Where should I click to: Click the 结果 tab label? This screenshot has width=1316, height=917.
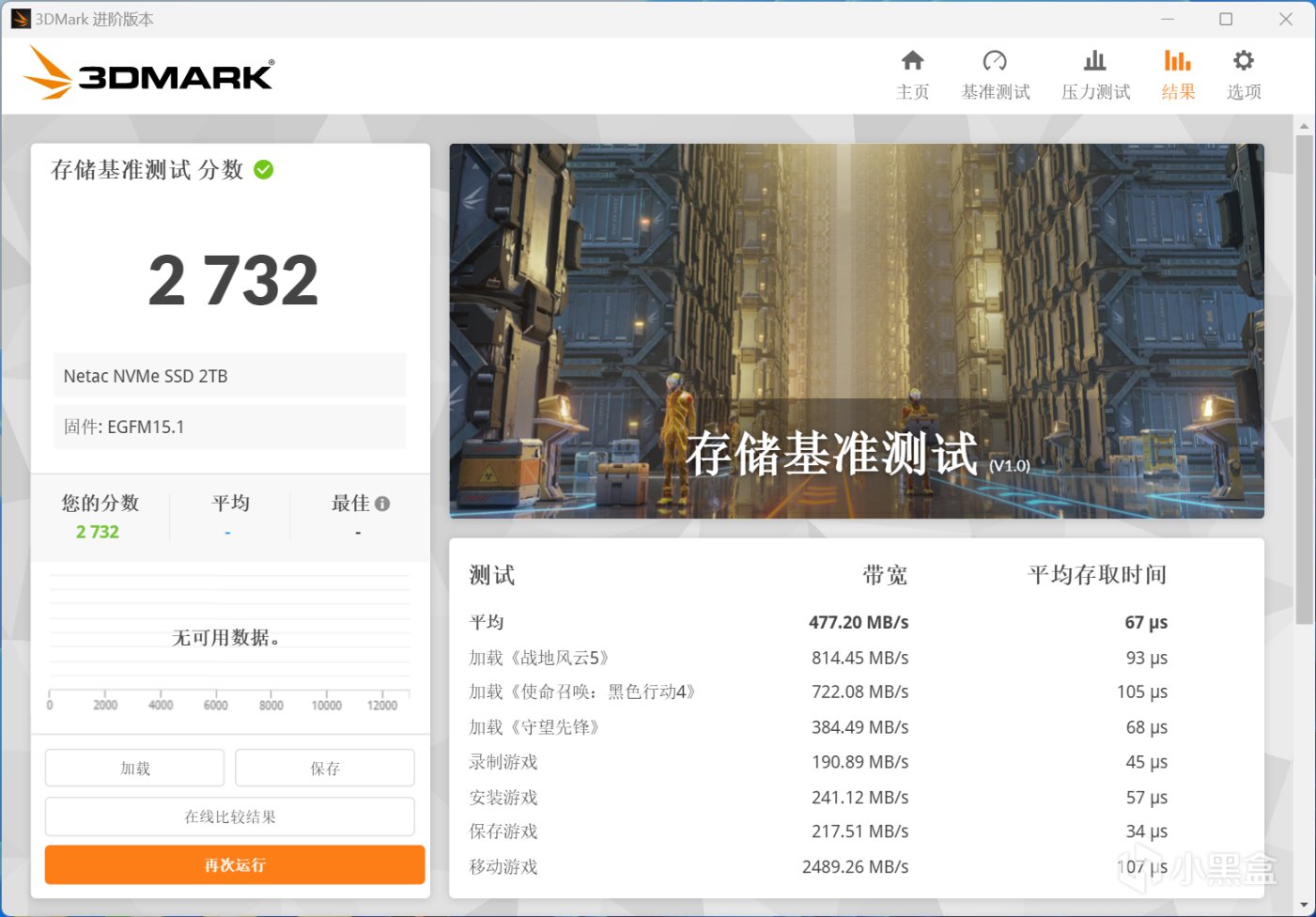click(x=1178, y=92)
